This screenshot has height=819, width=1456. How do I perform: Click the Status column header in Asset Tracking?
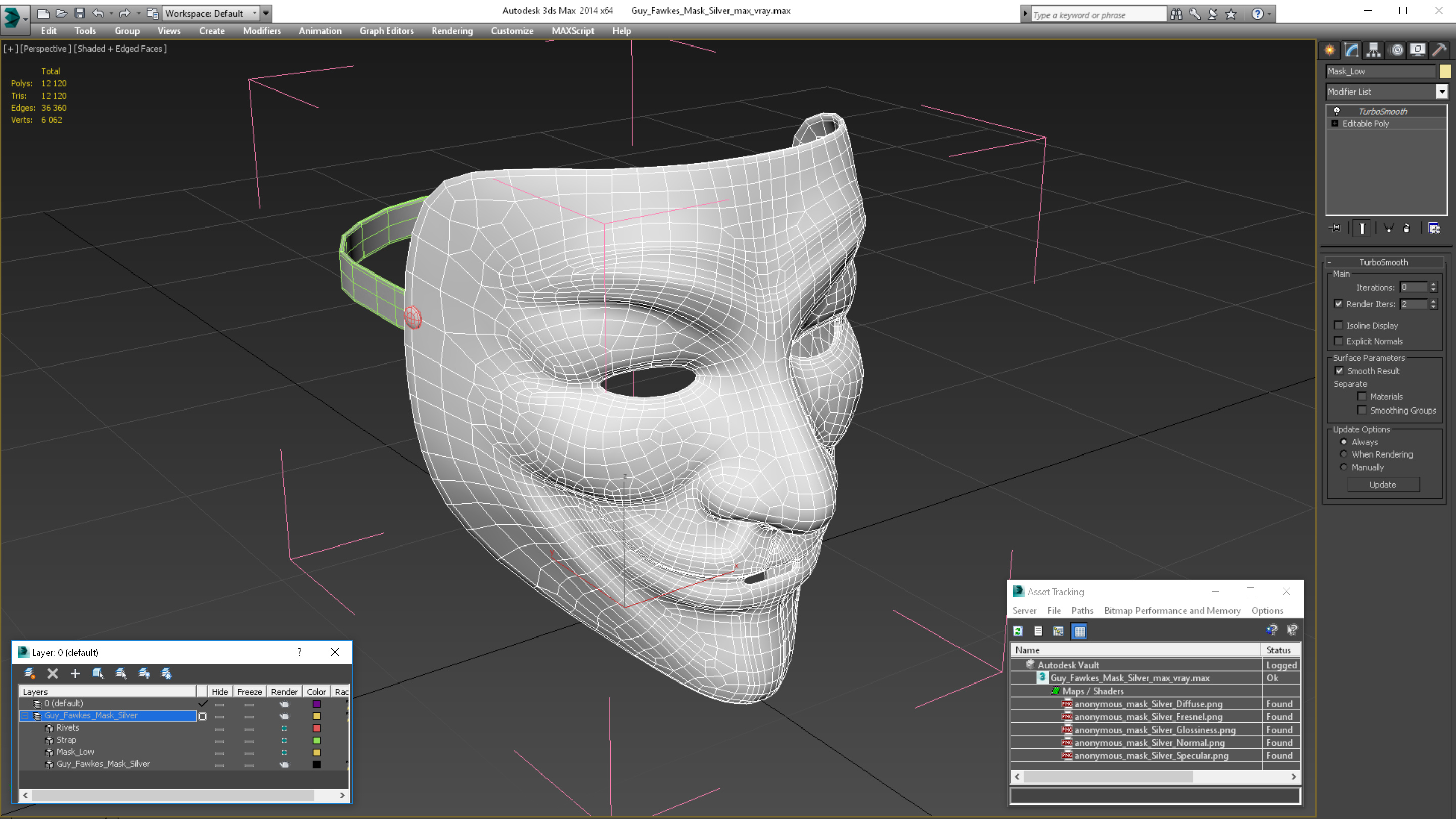pyautogui.click(x=1280, y=650)
